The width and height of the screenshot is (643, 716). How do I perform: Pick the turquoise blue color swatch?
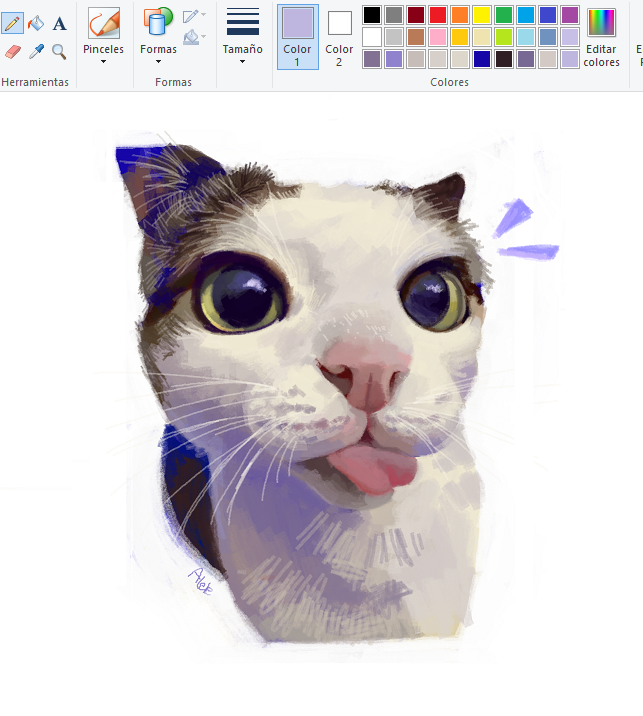click(526, 15)
